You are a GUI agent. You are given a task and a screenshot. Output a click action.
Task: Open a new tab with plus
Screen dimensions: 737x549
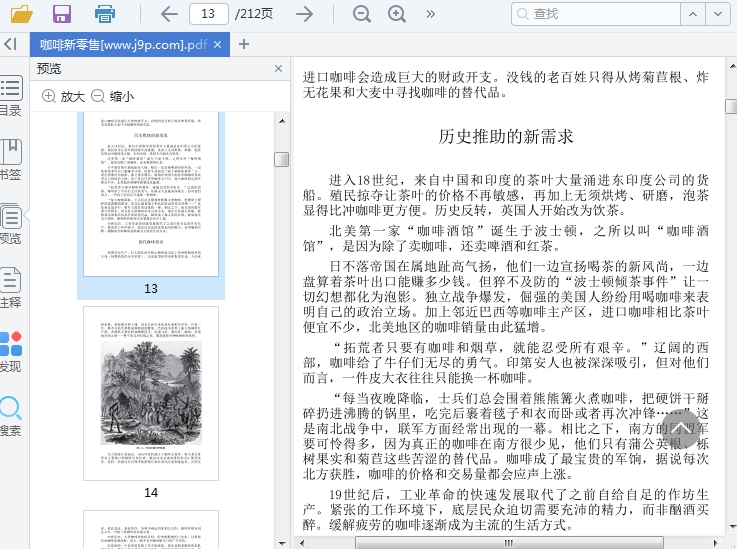coord(243,45)
